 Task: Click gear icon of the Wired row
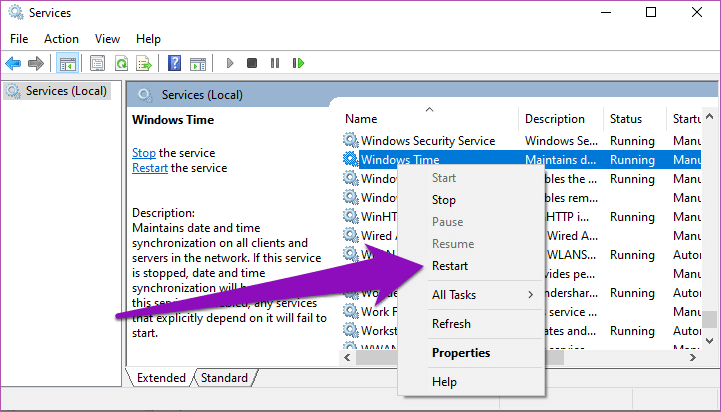[351, 235]
